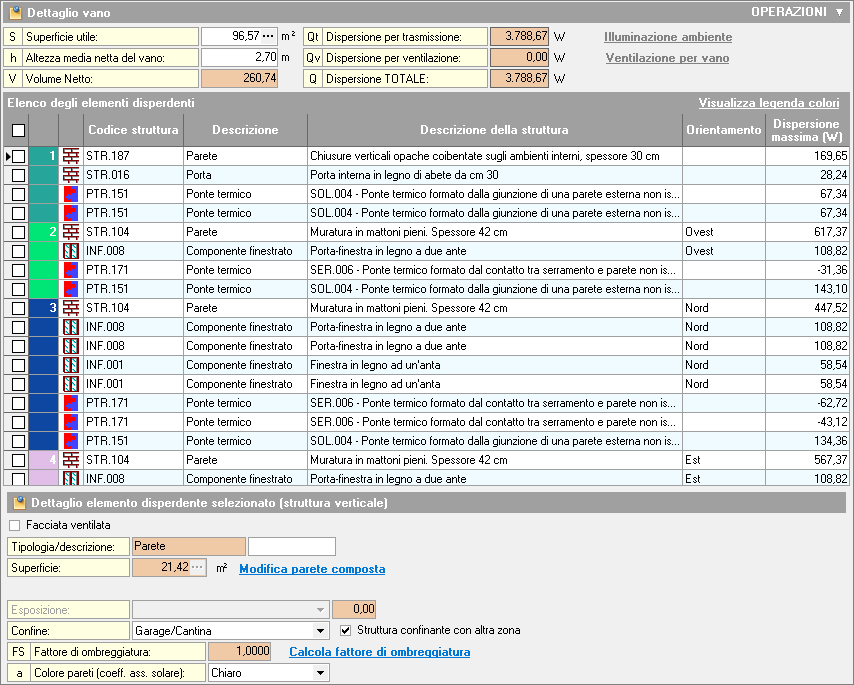Uncheck Struttura confinante con altra zona

coord(346,631)
